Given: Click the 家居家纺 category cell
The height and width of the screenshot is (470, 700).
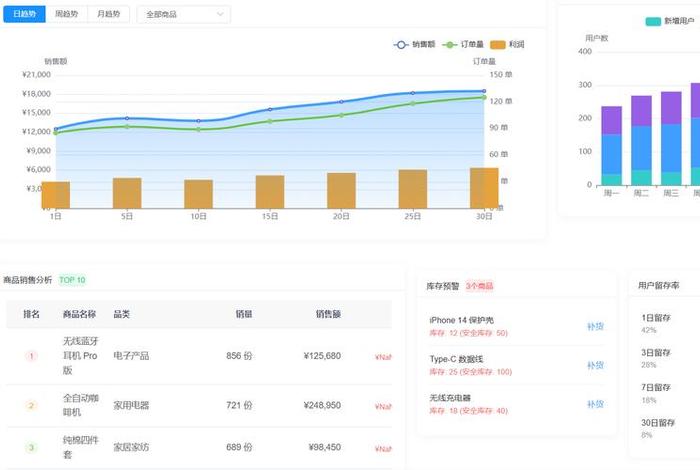Looking at the screenshot, I should [131, 447].
